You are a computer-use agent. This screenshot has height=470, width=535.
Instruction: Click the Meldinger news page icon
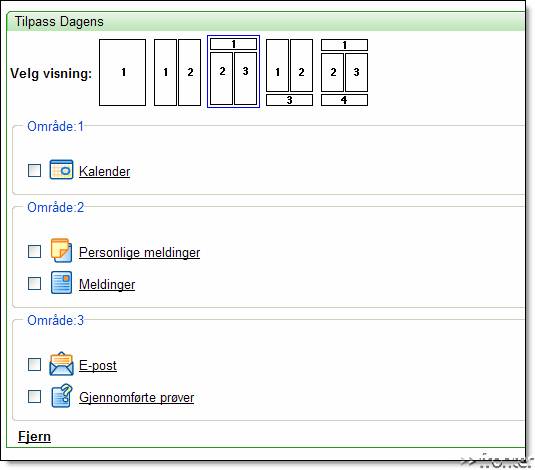pos(61,283)
